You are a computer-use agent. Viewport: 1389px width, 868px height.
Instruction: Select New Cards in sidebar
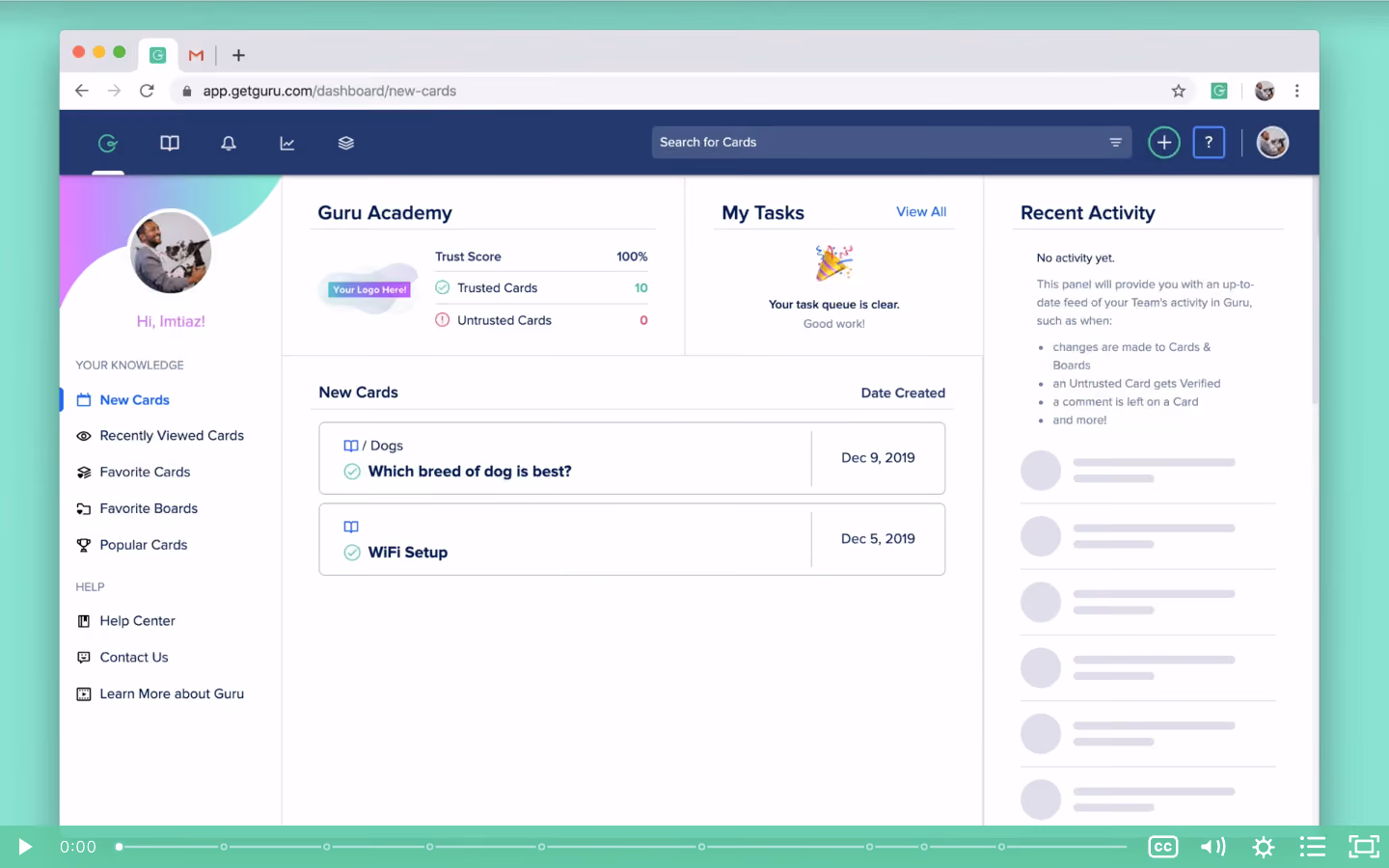click(x=134, y=400)
